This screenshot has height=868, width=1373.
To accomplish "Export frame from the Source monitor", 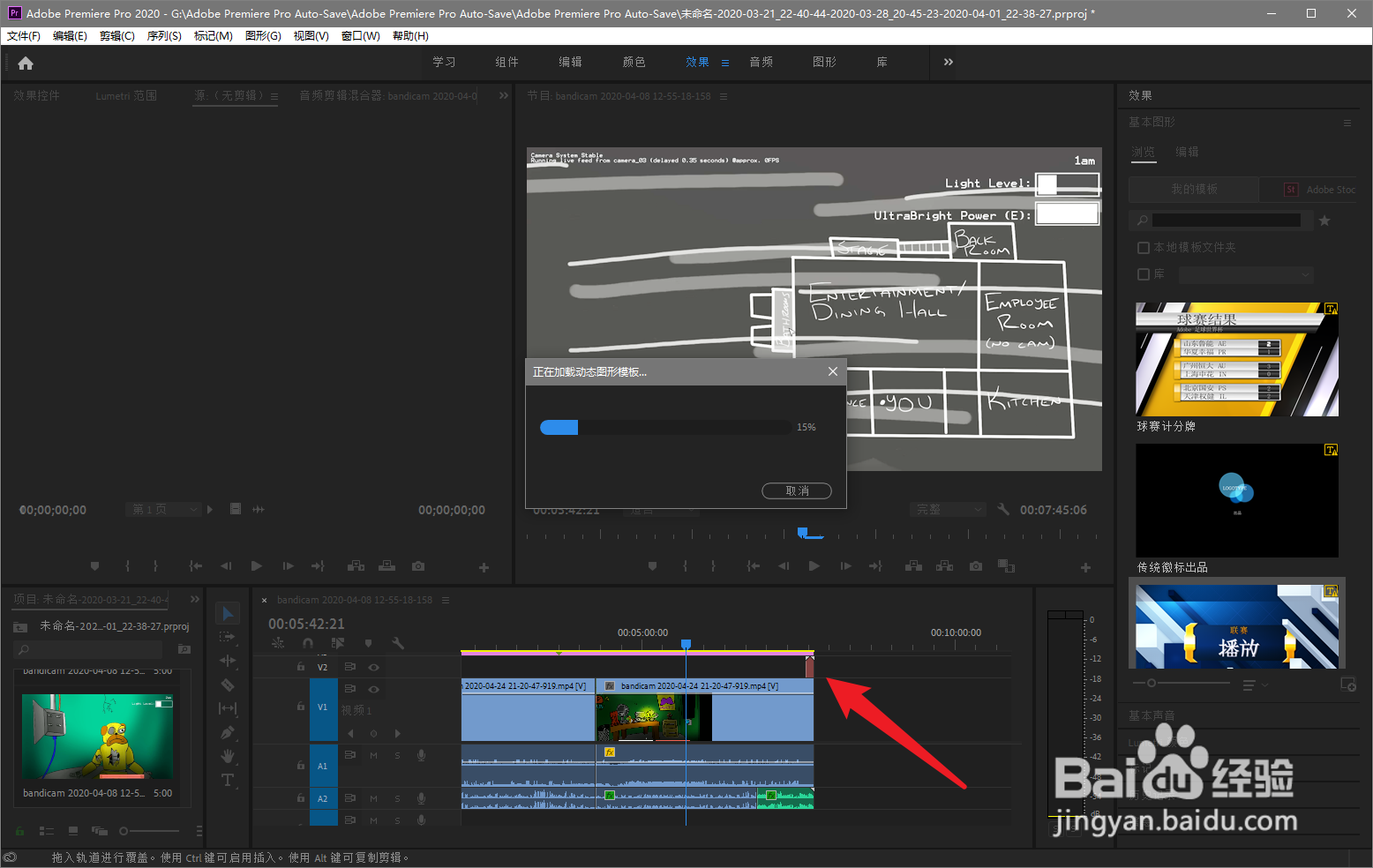I will pos(418,566).
